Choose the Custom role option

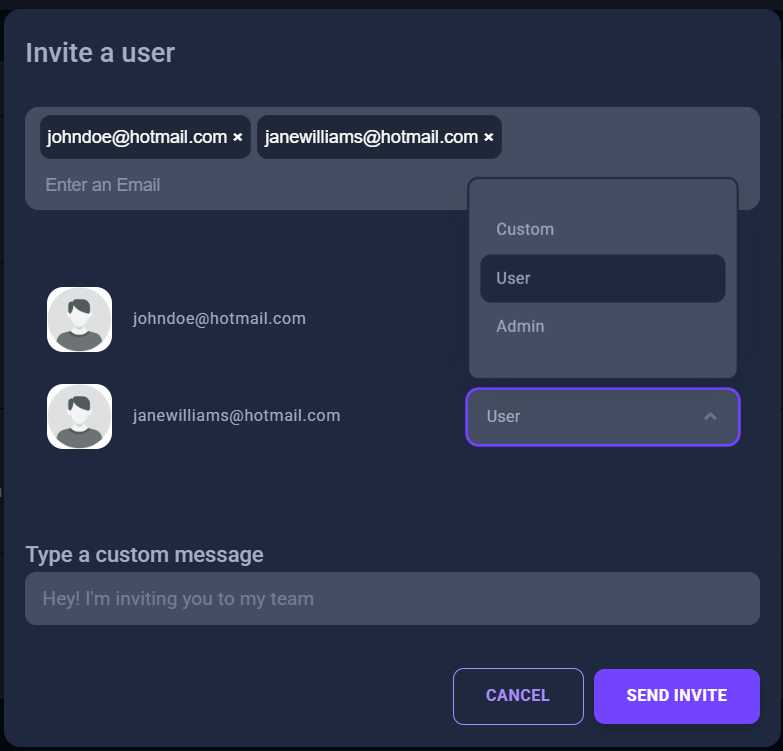pyautogui.click(x=525, y=229)
